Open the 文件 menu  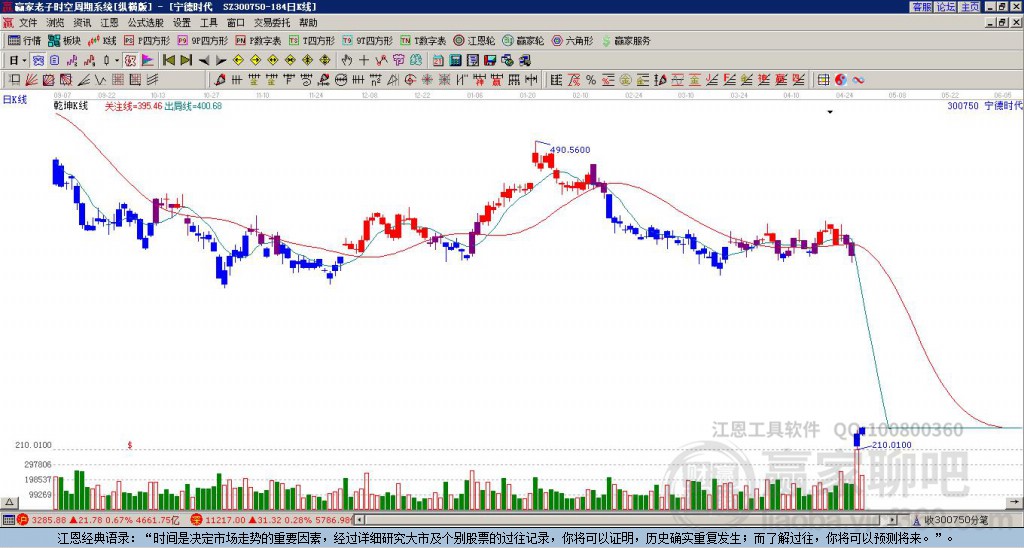click(28, 23)
